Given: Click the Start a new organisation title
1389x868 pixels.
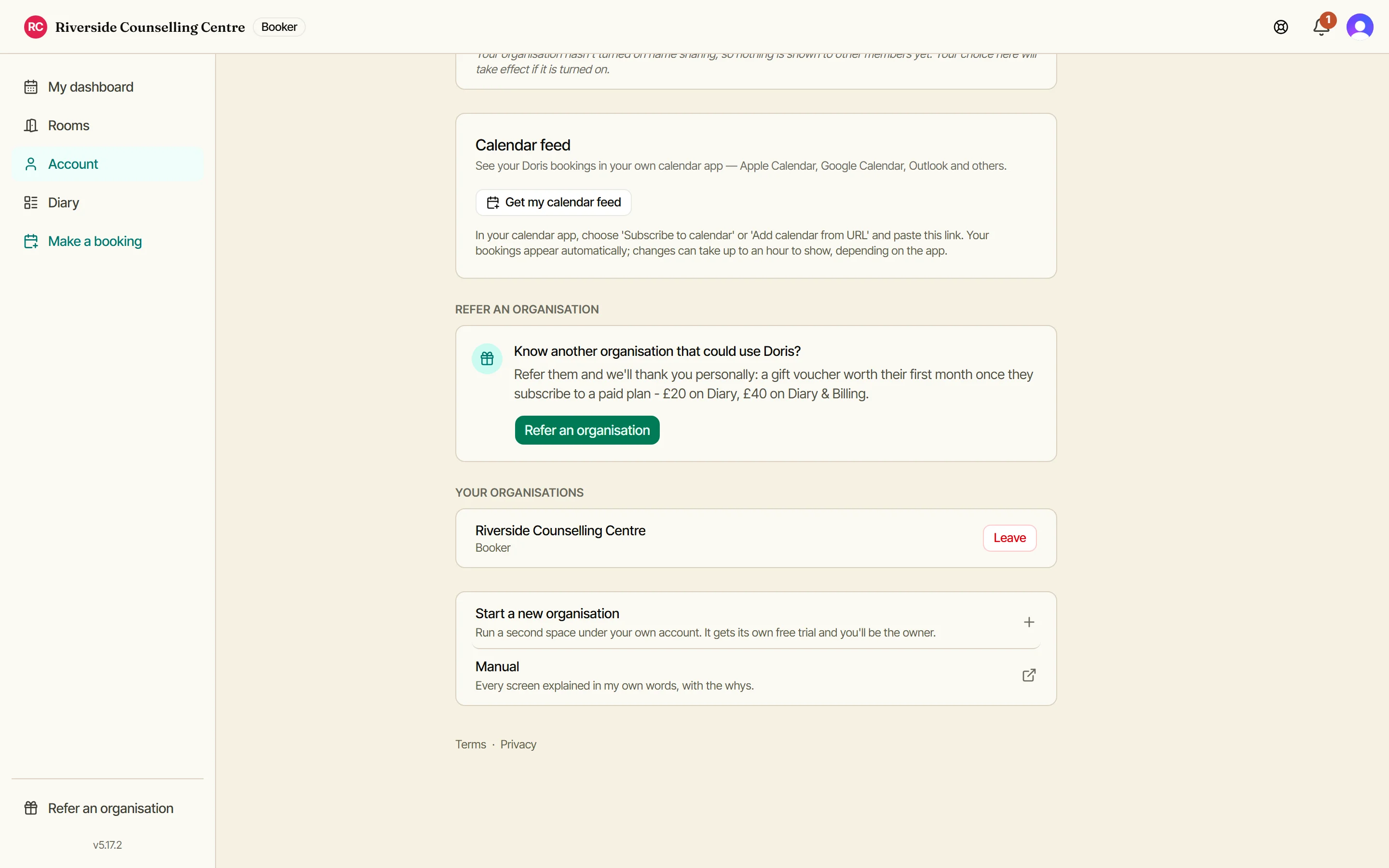Looking at the screenshot, I should pos(547,614).
